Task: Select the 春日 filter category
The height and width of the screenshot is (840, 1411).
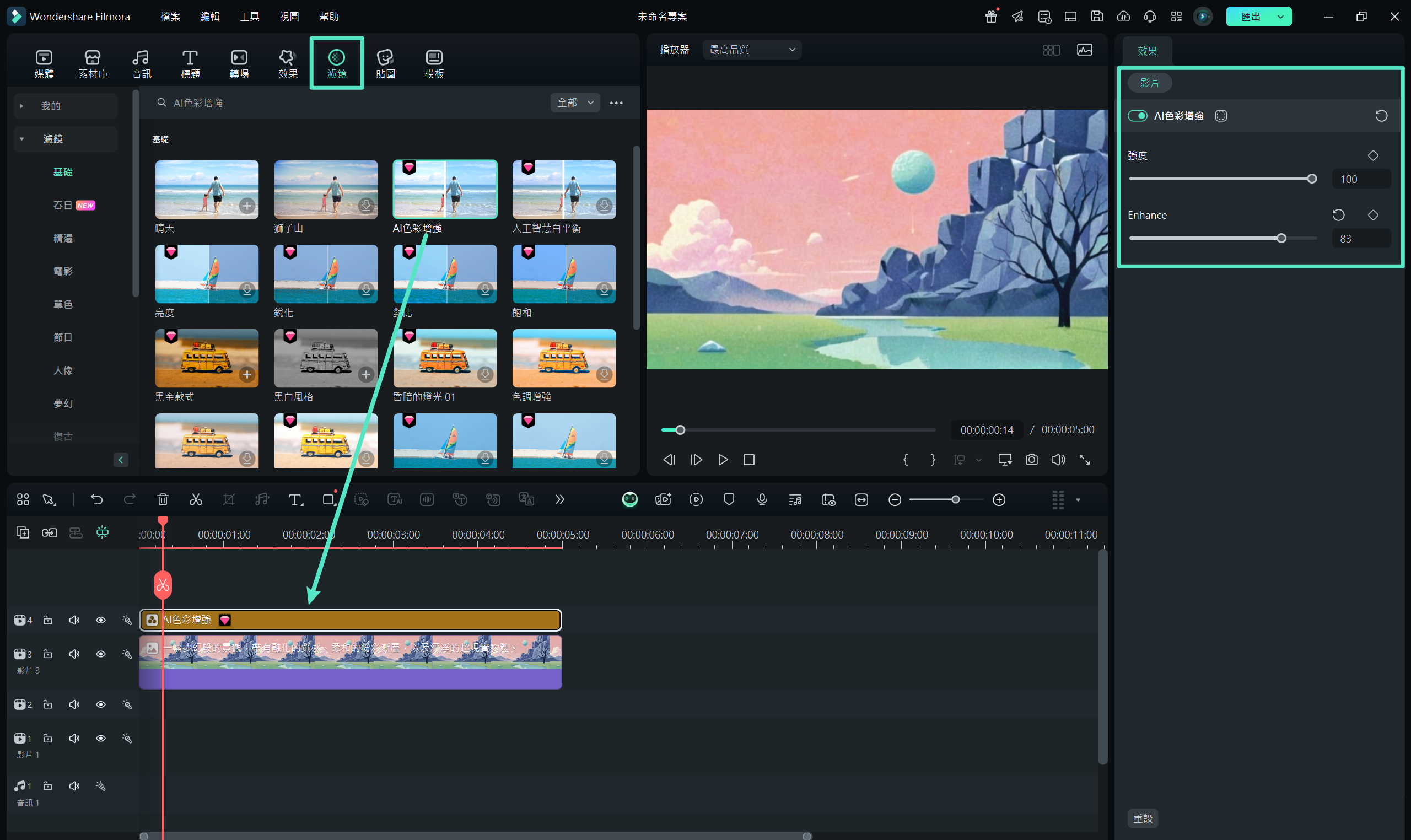Action: click(x=63, y=205)
